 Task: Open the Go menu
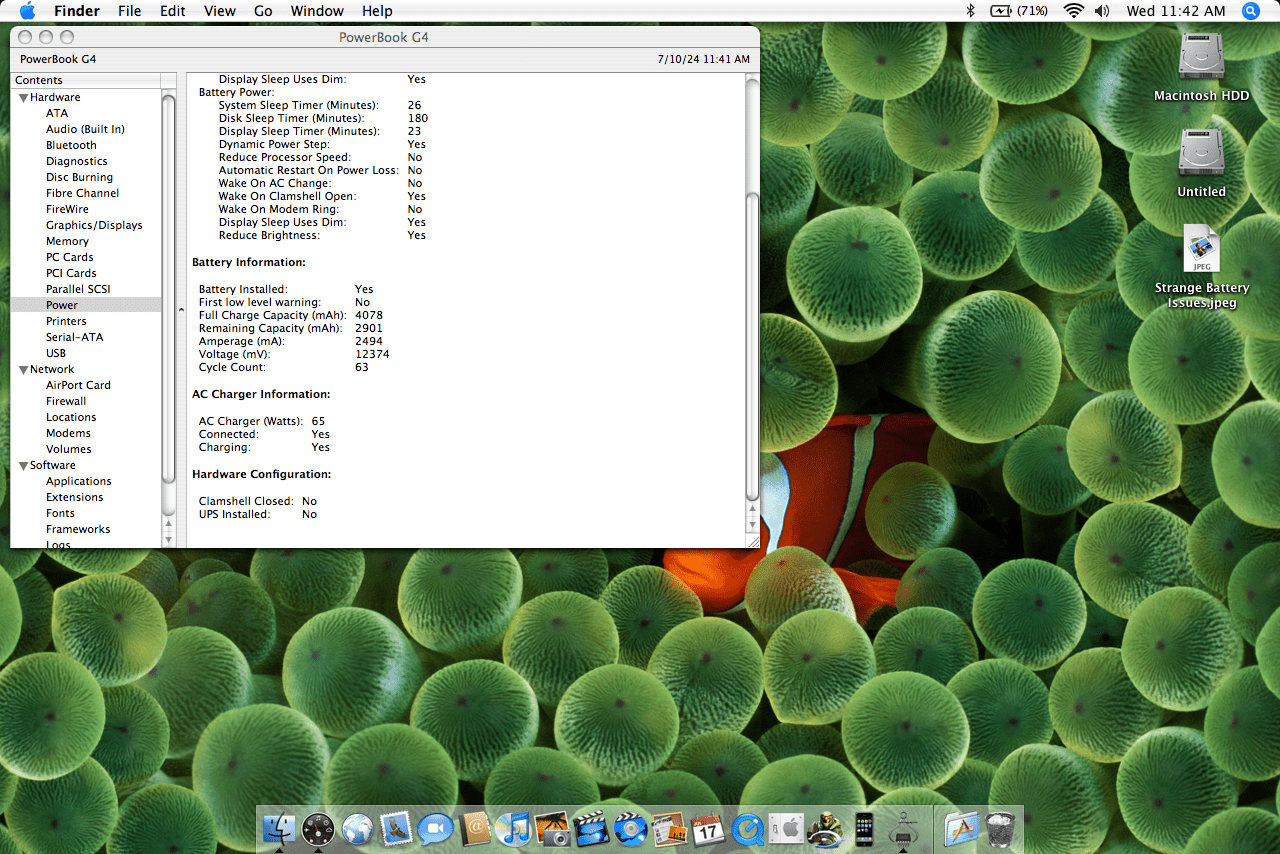click(x=263, y=11)
